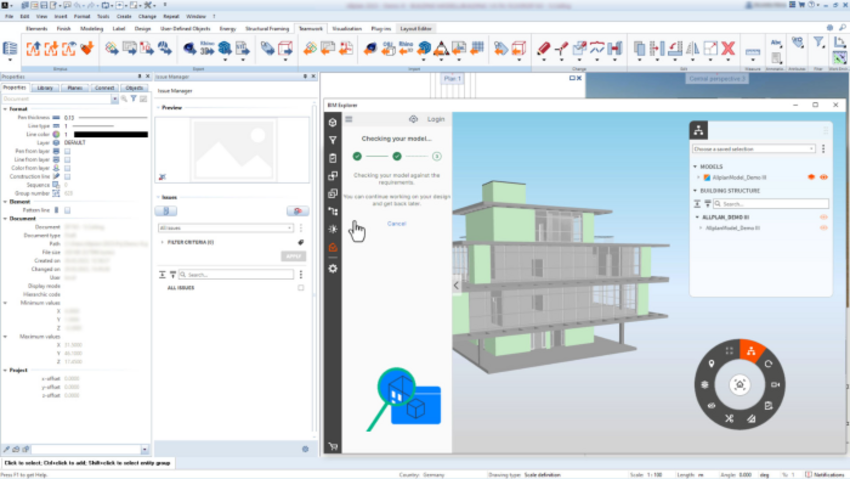Viewport: 850px width, 479px height.
Task: Click the black Line color swatch
Action: point(110,134)
